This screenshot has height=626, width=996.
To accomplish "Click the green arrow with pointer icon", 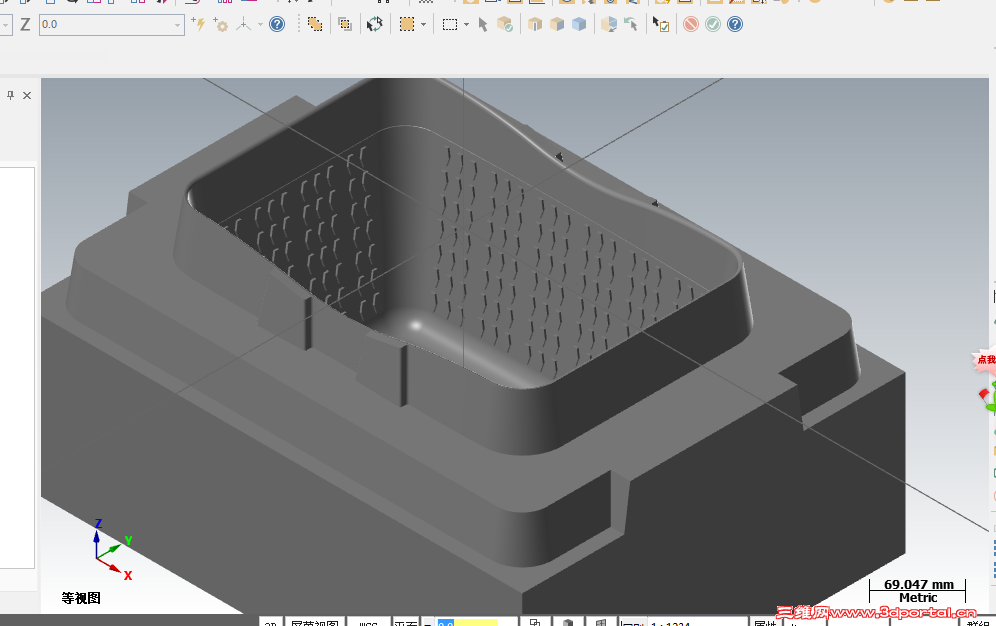I will [x=631, y=24].
